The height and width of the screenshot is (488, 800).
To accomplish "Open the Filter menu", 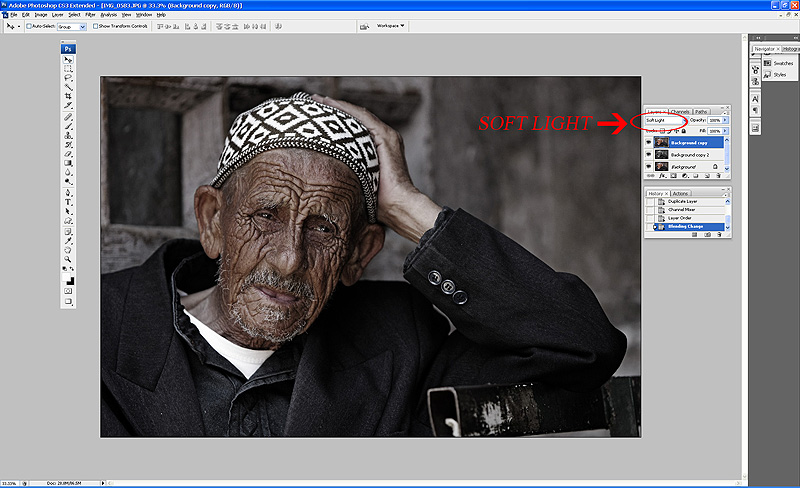I will tap(91, 15).
